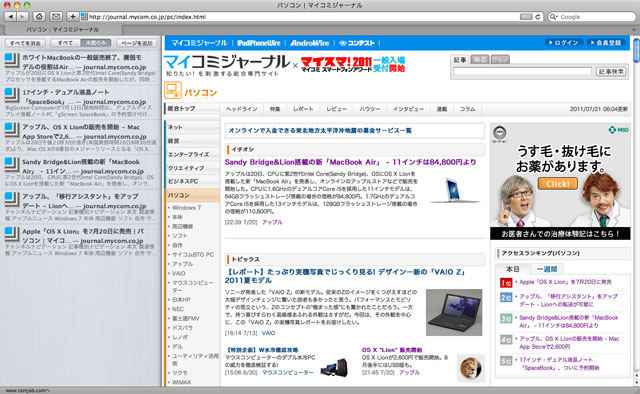The width and height of the screenshot is (640, 394).
Task: Click the VAIO Z laptop article thumbnail
Action: [454, 312]
